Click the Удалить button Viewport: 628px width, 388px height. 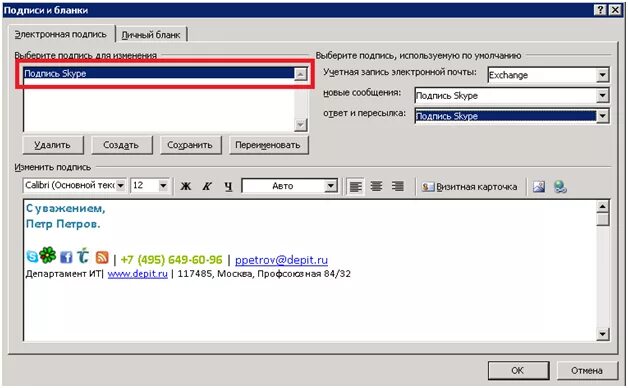point(52,145)
